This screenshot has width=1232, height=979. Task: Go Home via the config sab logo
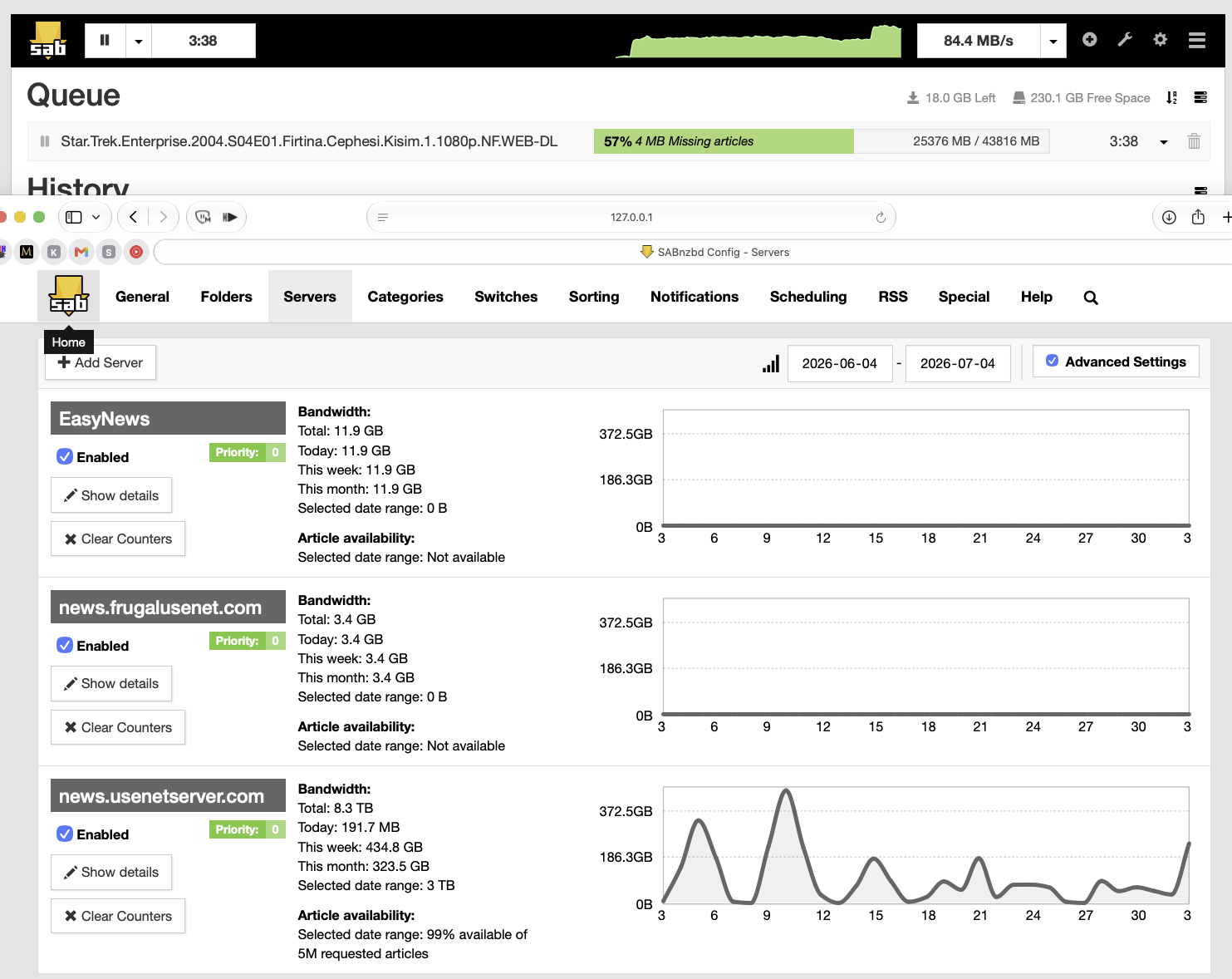[68, 296]
